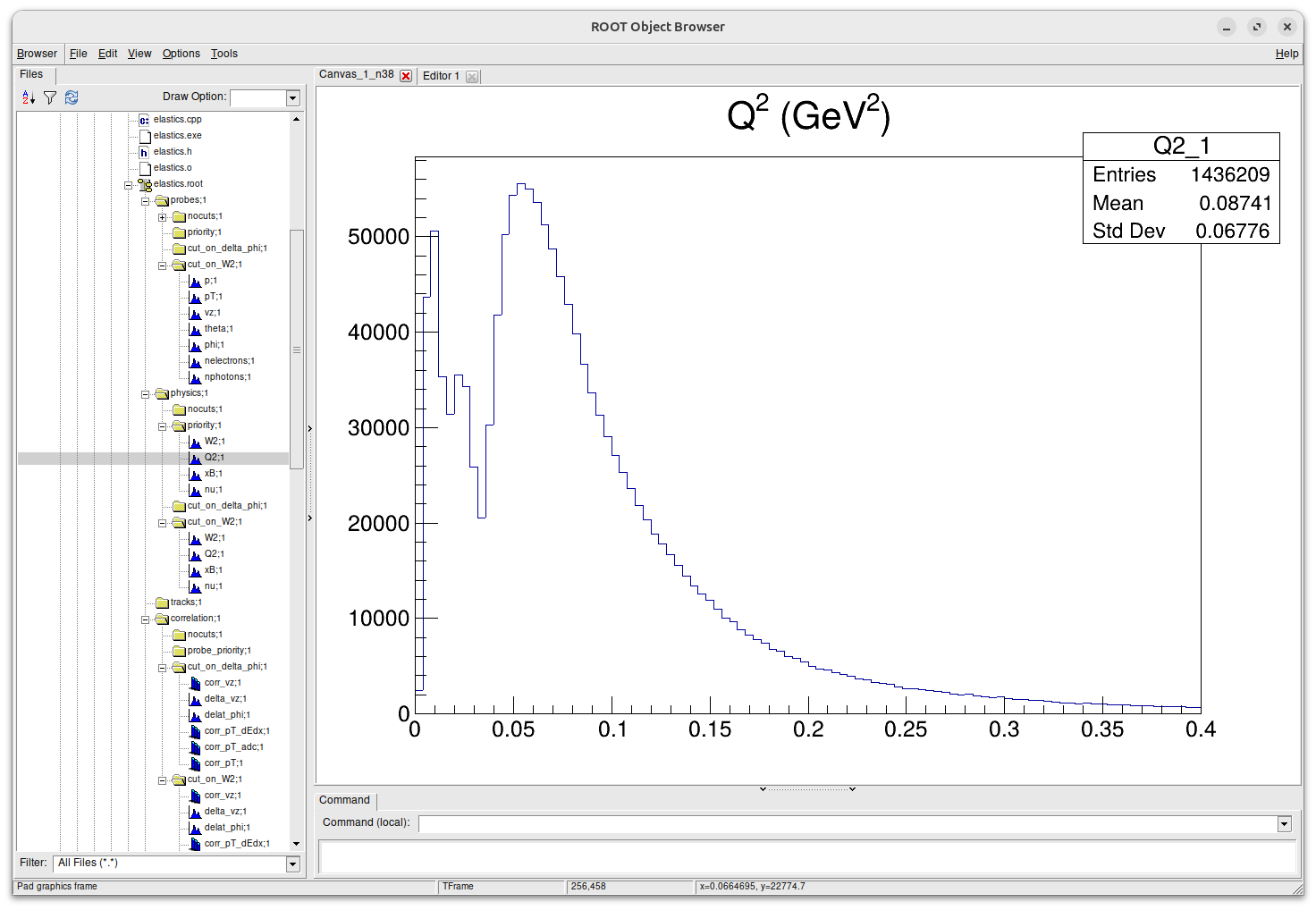Click inside the Command (local) input field
Image resolution: width=1316 pixels, height=910 pixels.
[848, 824]
